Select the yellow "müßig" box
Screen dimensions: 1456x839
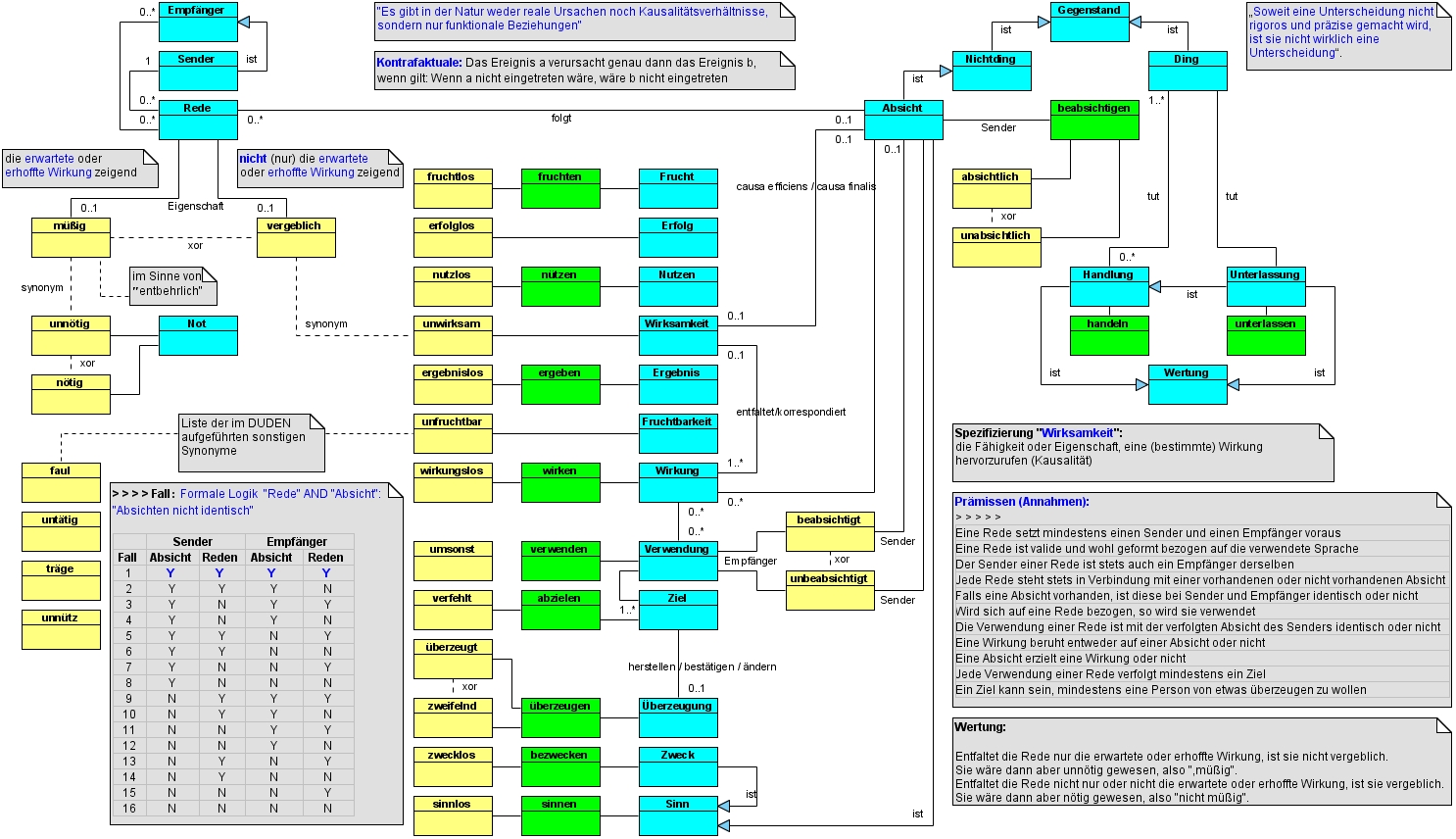point(71,237)
